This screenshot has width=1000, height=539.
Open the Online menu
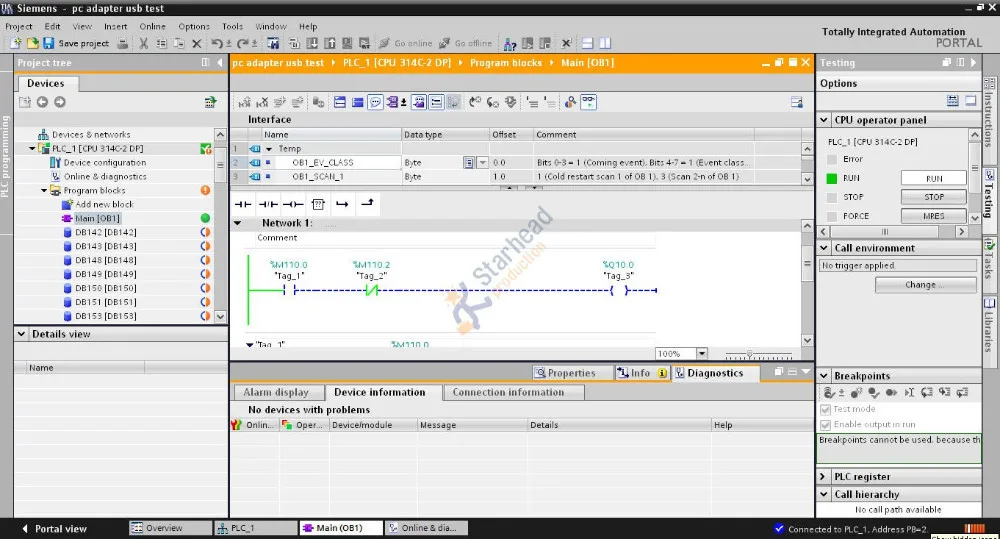152,26
